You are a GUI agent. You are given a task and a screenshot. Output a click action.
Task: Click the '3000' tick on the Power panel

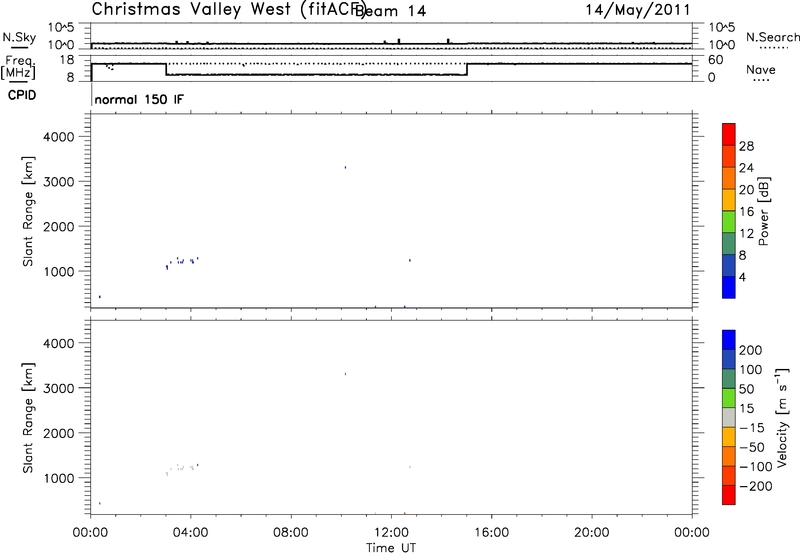pos(59,182)
